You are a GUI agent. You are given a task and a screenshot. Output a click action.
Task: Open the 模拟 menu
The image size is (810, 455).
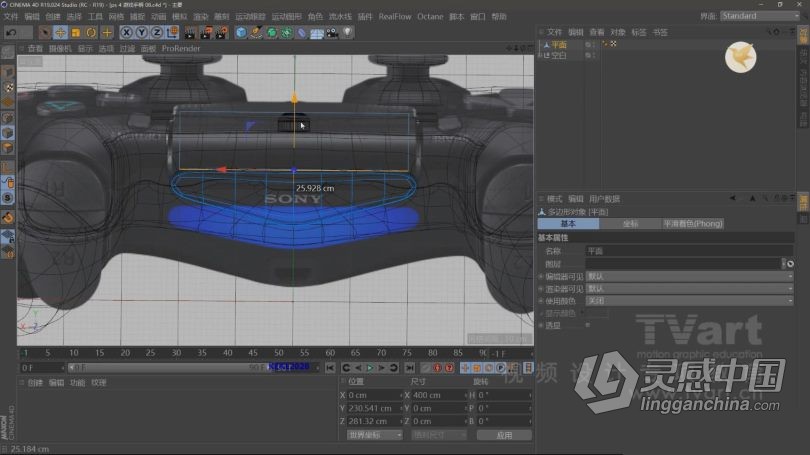pos(179,17)
